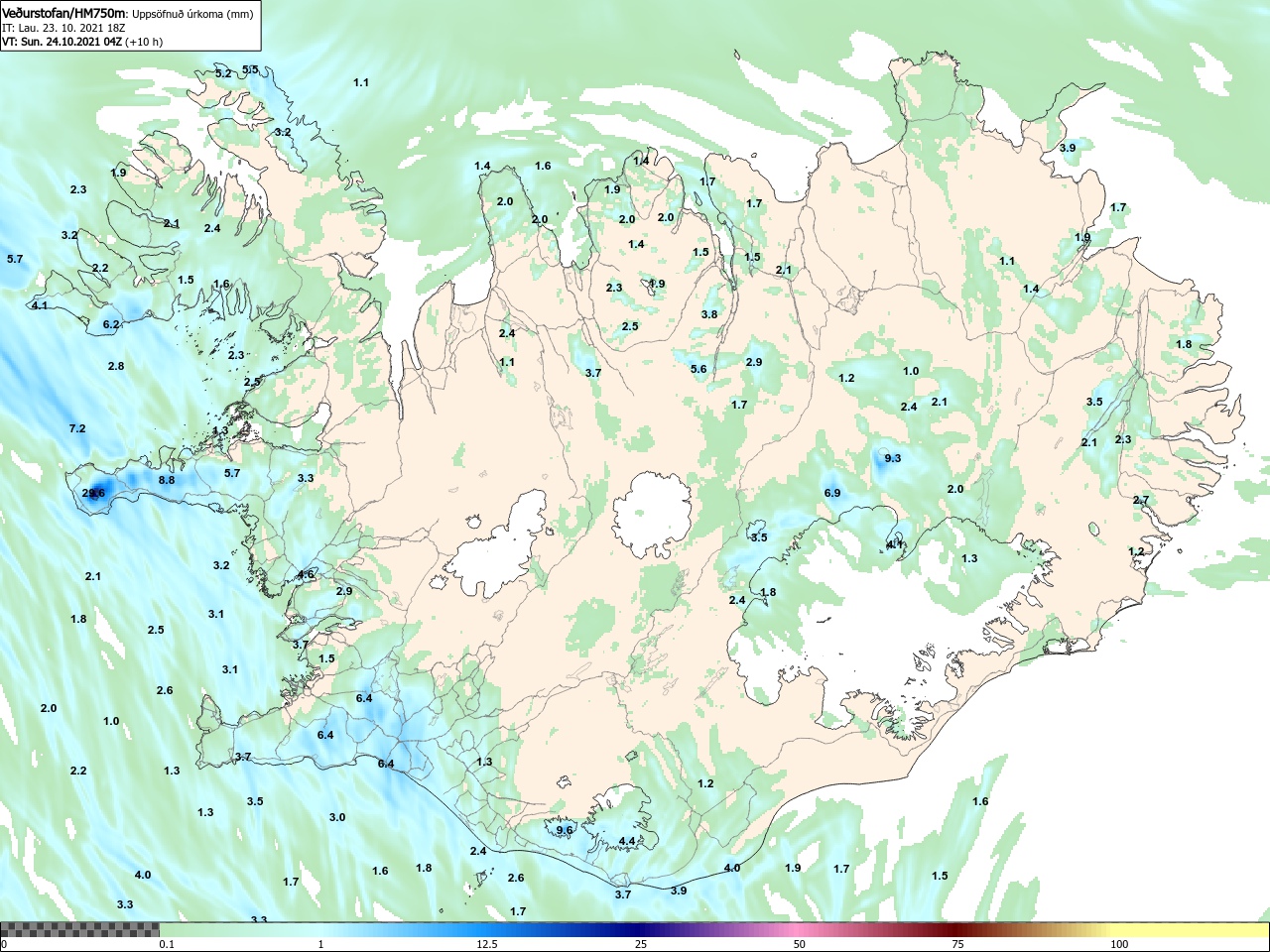Image resolution: width=1270 pixels, height=952 pixels.
Task: Click the 2.7 precipitation value
Action: click(x=1141, y=500)
